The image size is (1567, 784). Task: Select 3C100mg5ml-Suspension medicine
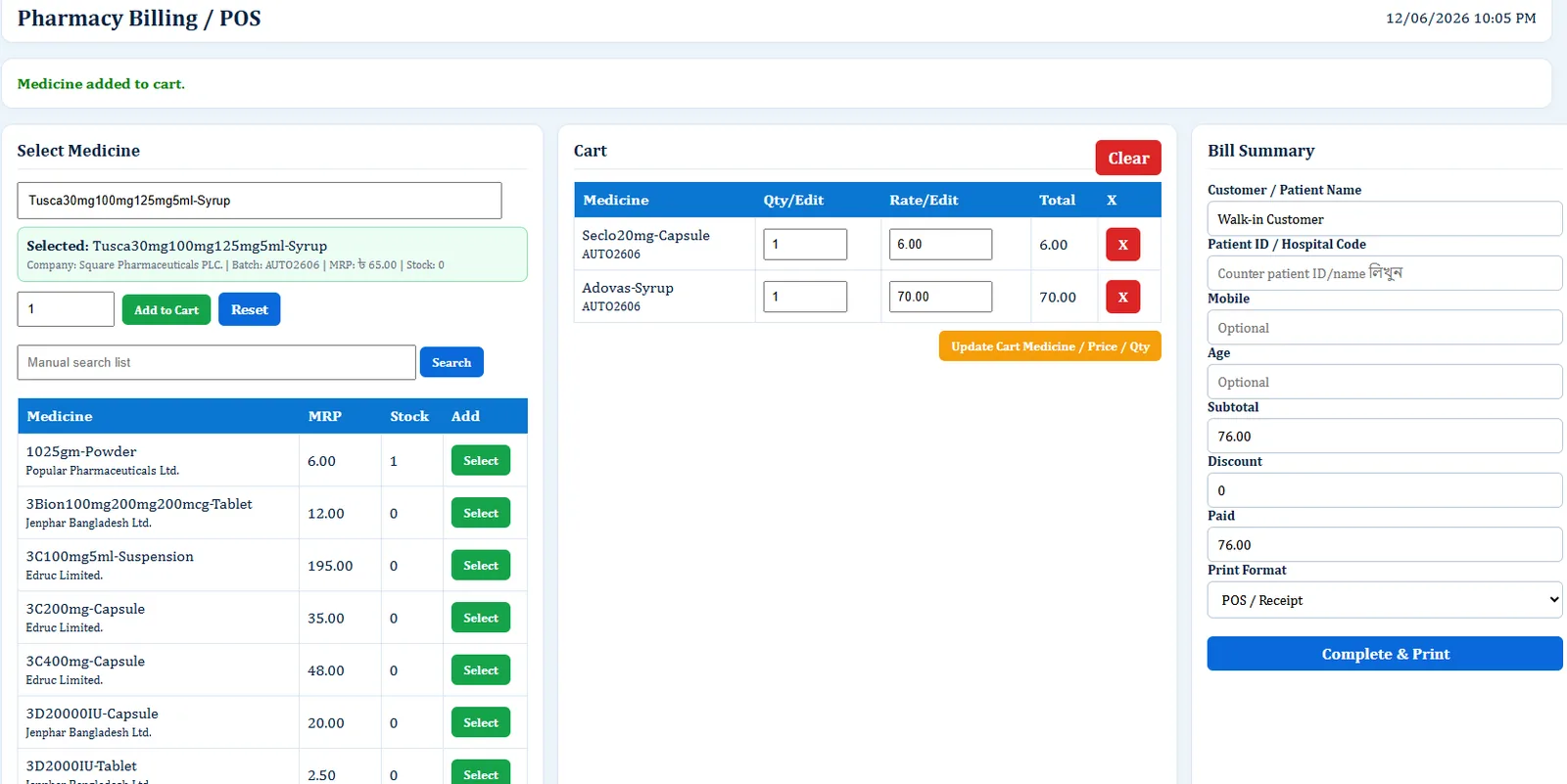(x=481, y=566)
